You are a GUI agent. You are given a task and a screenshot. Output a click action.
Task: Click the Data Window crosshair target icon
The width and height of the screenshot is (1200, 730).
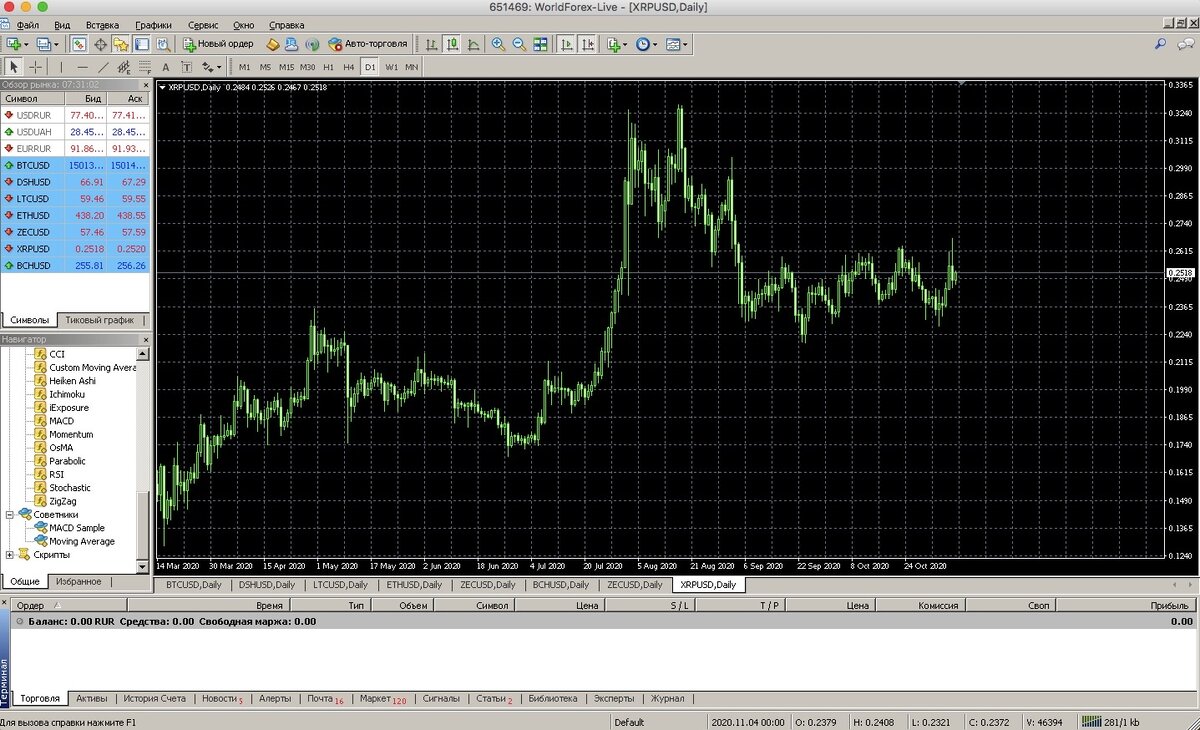tap(100, 44)
